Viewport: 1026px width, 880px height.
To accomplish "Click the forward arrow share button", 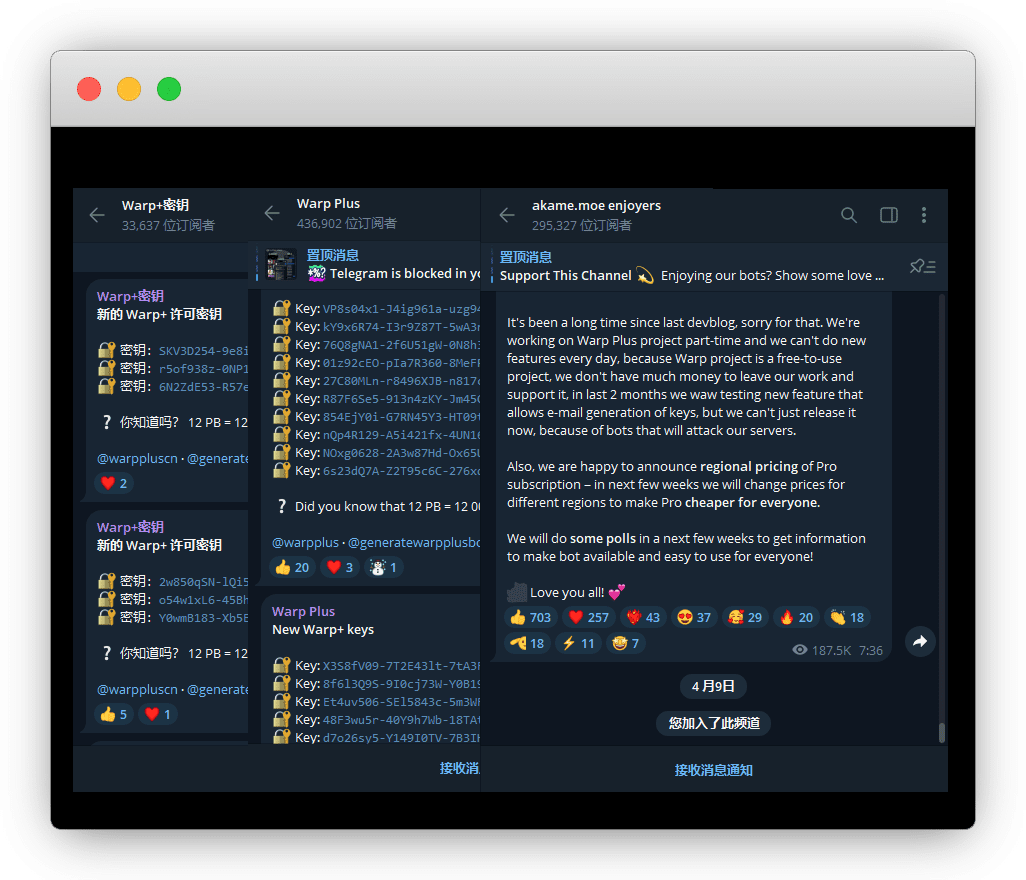I will coord(920,641).
